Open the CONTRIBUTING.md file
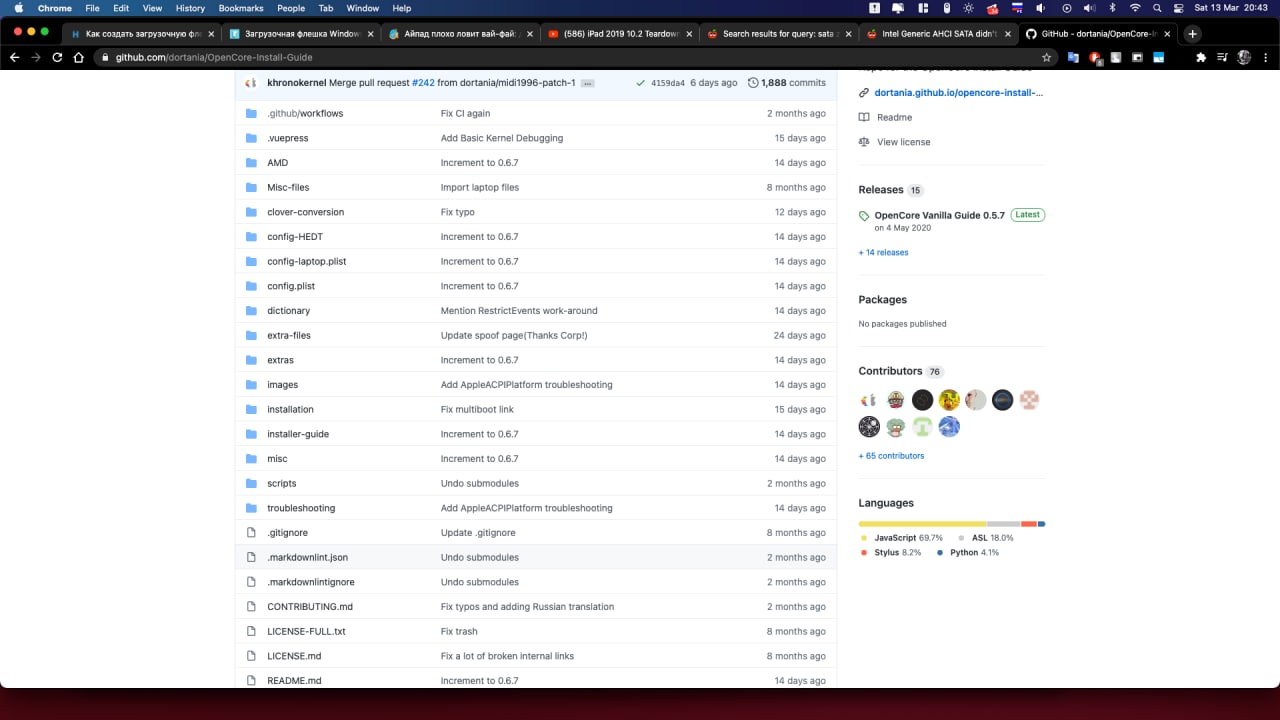1280x720 pixels. [310, 606]
